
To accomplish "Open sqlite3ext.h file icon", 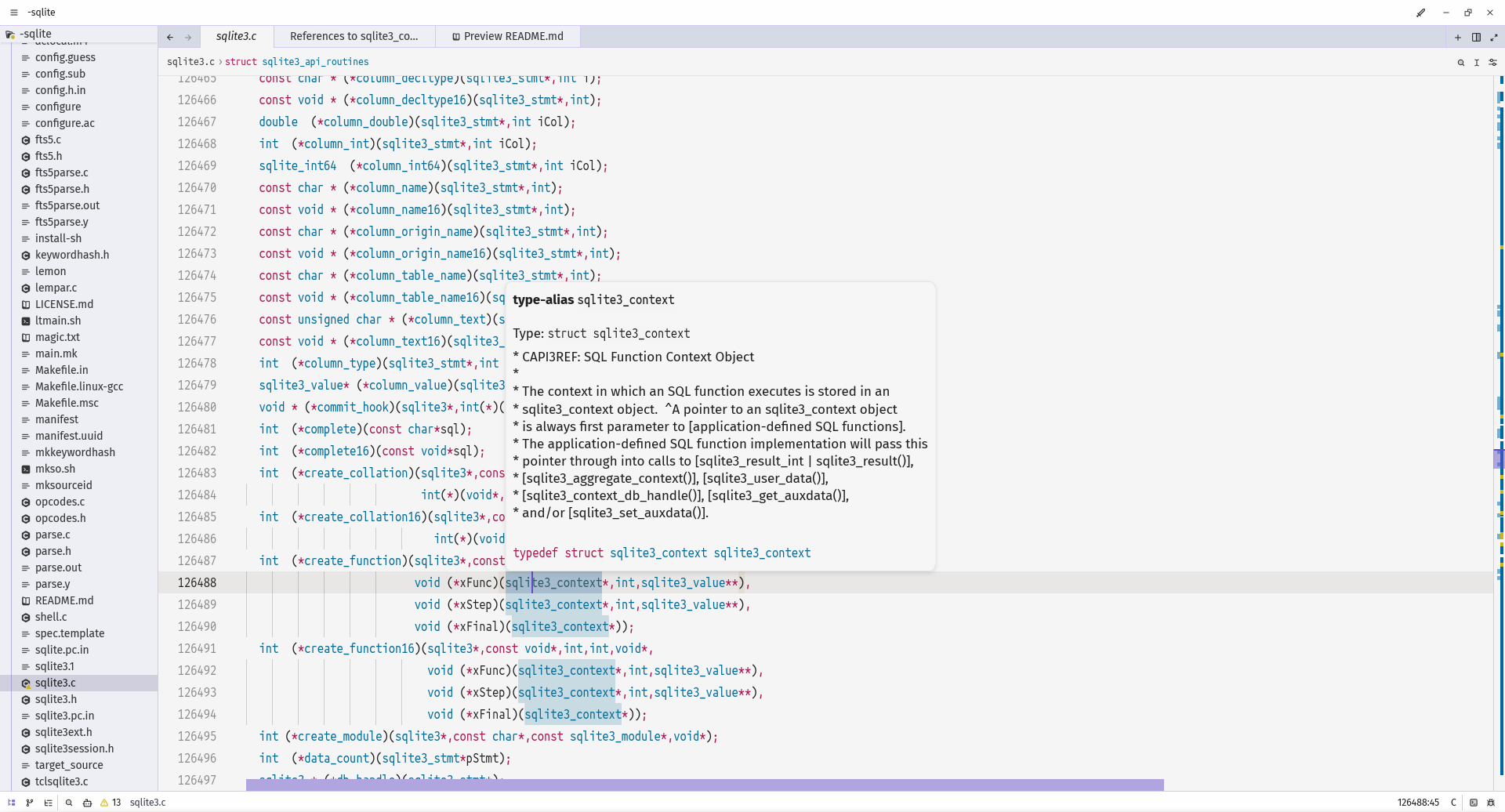I will 26,733.
